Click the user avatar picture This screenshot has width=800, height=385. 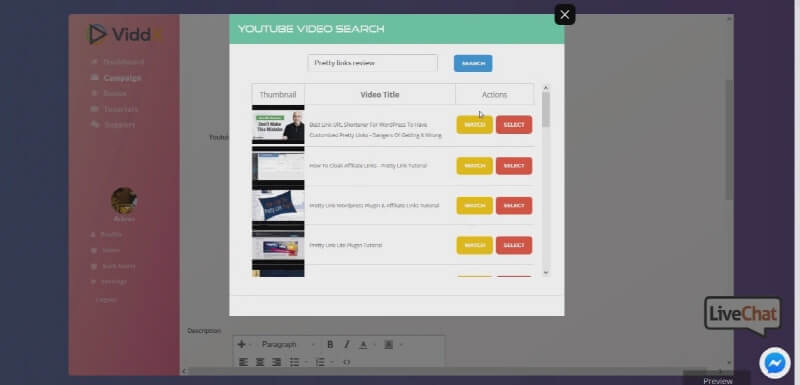point(124,200)
